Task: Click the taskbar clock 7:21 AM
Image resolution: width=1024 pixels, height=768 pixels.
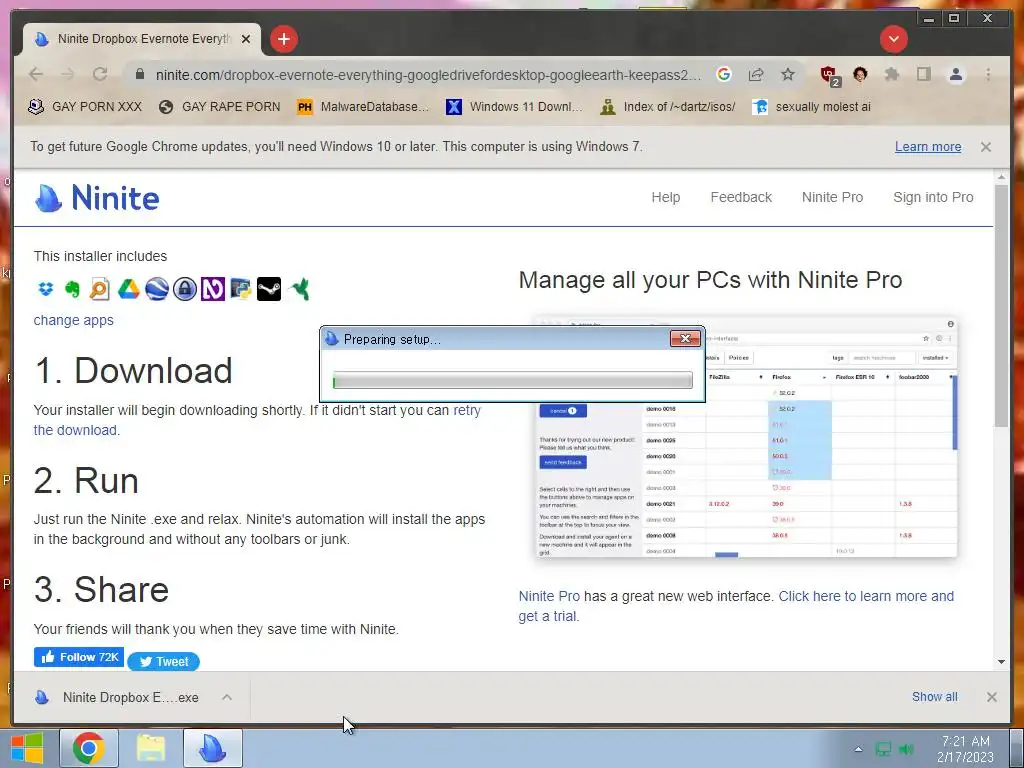Action: point(965,749)
